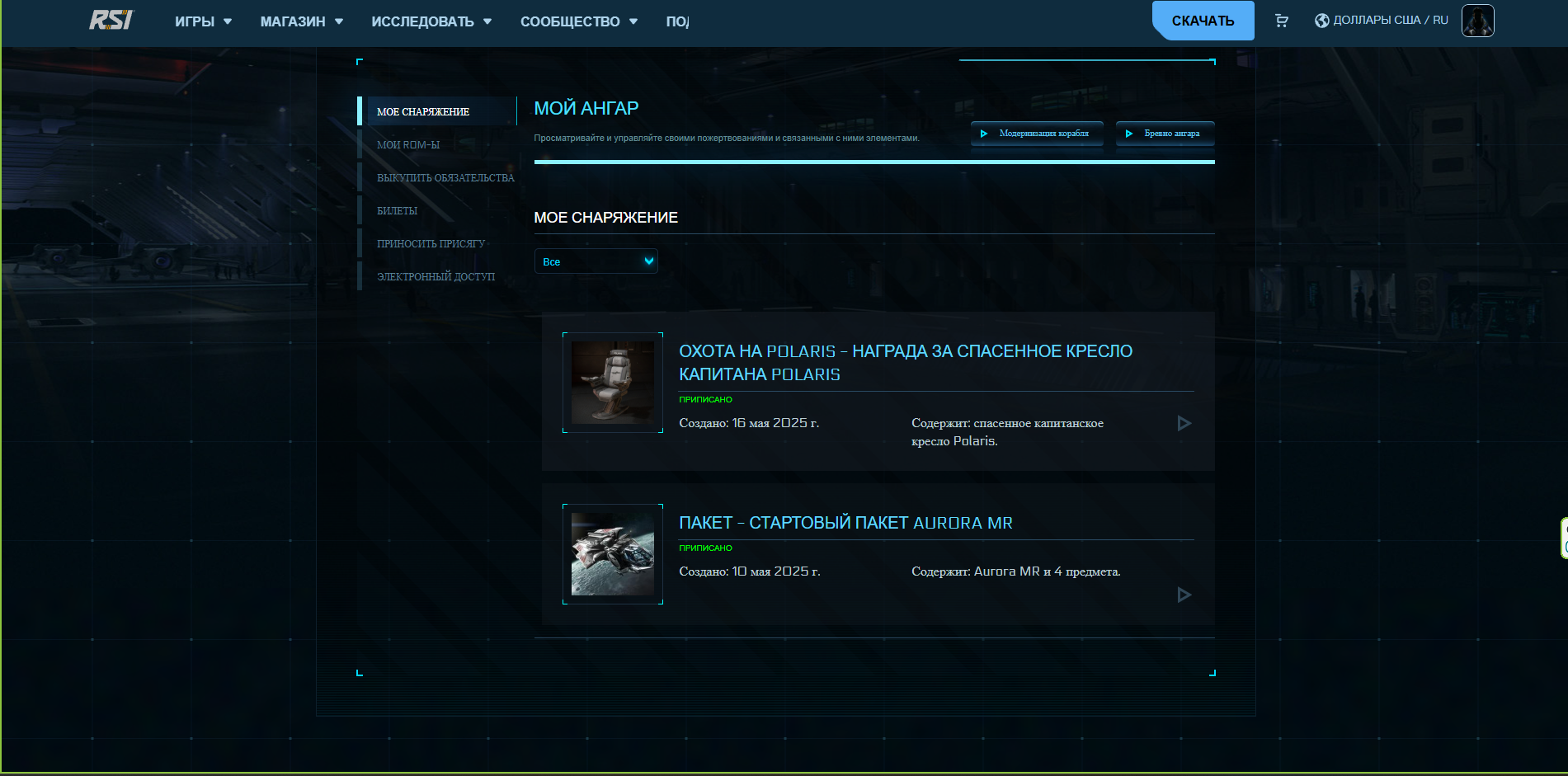Image resolution: width=1568 pixels, height=776 pixels.
Task: Open the RSI logo home link
Action: (111, 20)
